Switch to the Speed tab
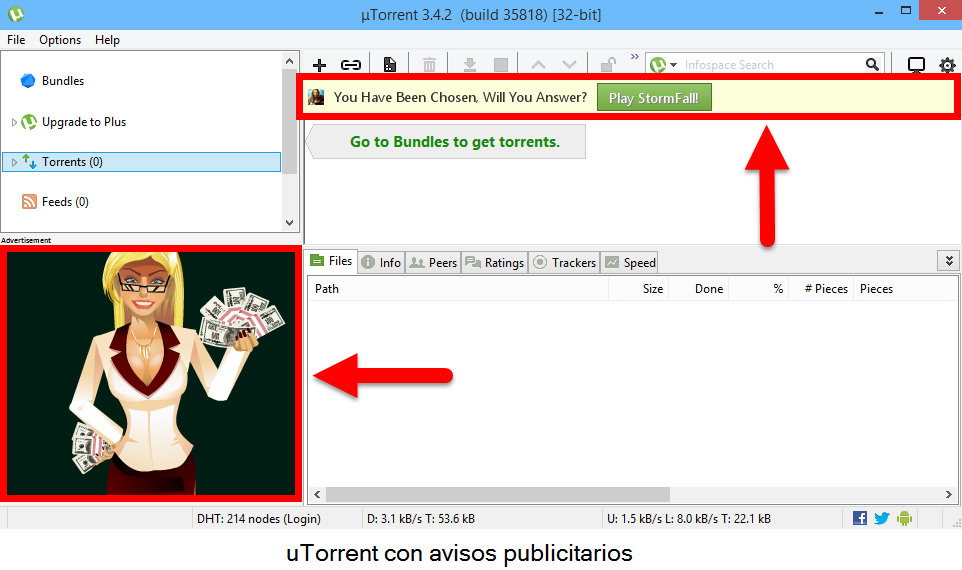 (630, 263)
